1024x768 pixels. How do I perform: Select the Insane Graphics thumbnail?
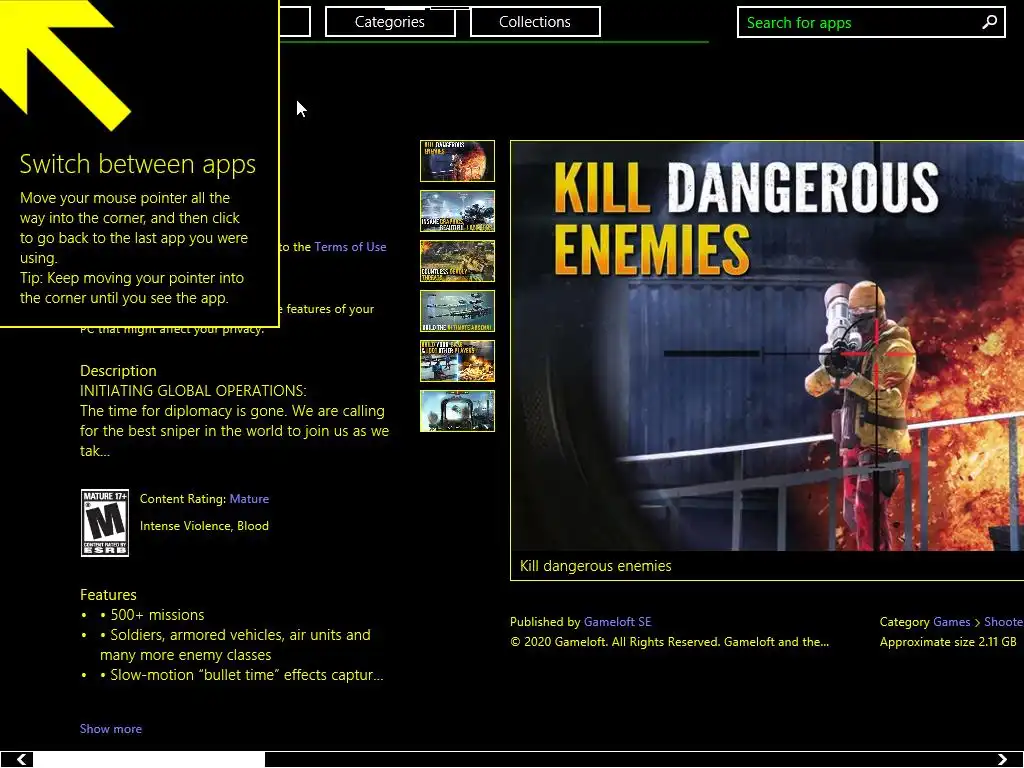(457, 211)
